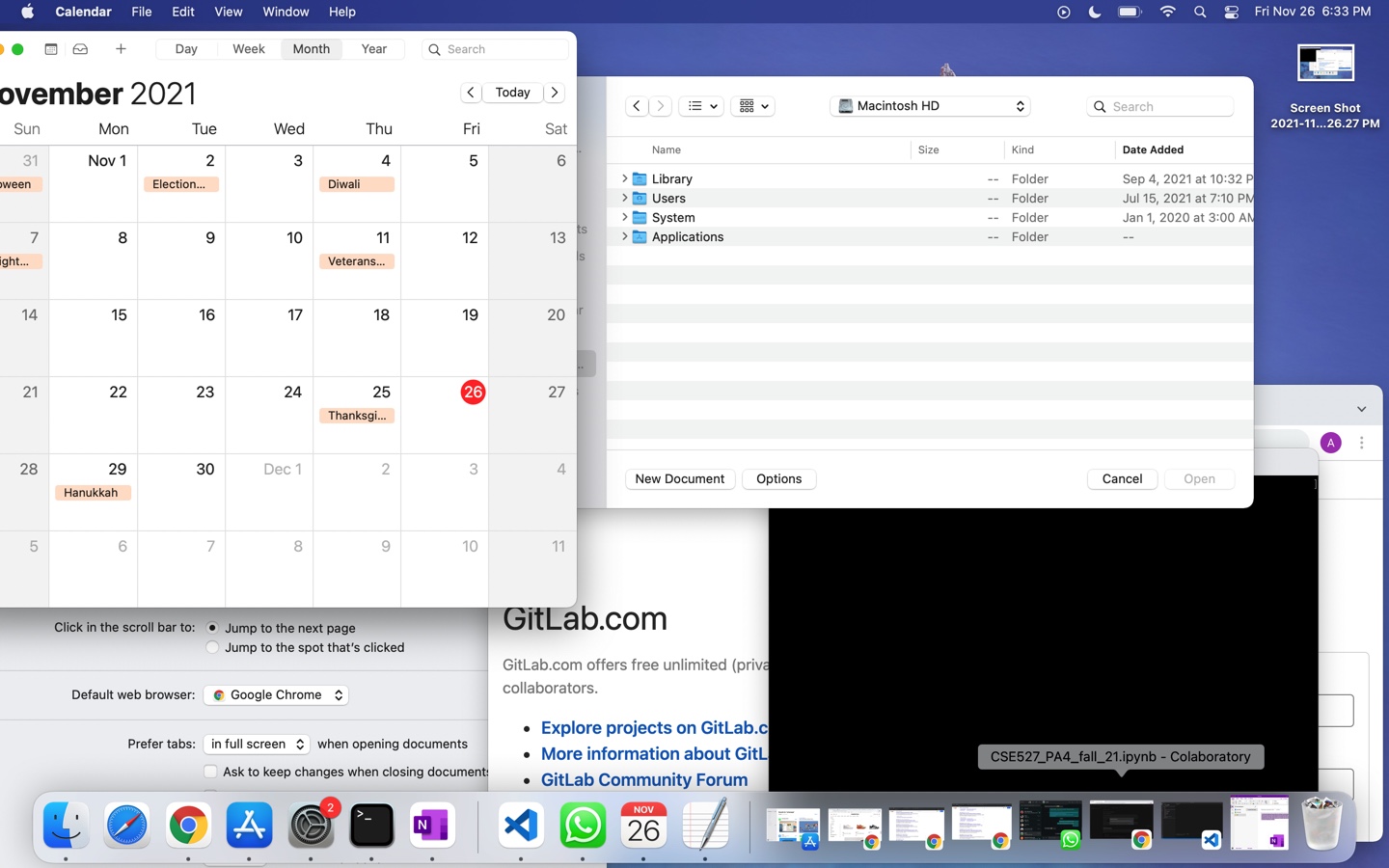The width and height of the screenshot is (1389, 868).
Task: Restore the minimized Colaboratory Chrome window
Action: [1121, 826]
